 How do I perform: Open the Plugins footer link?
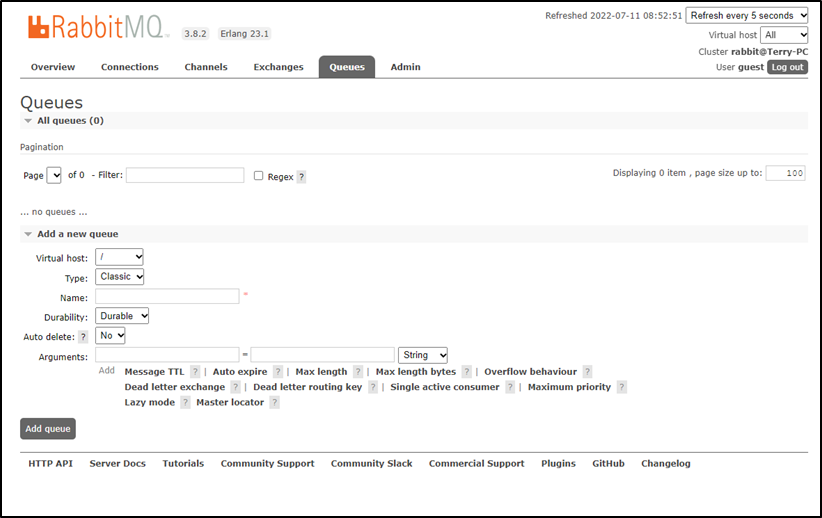click(x=558, y=463)
